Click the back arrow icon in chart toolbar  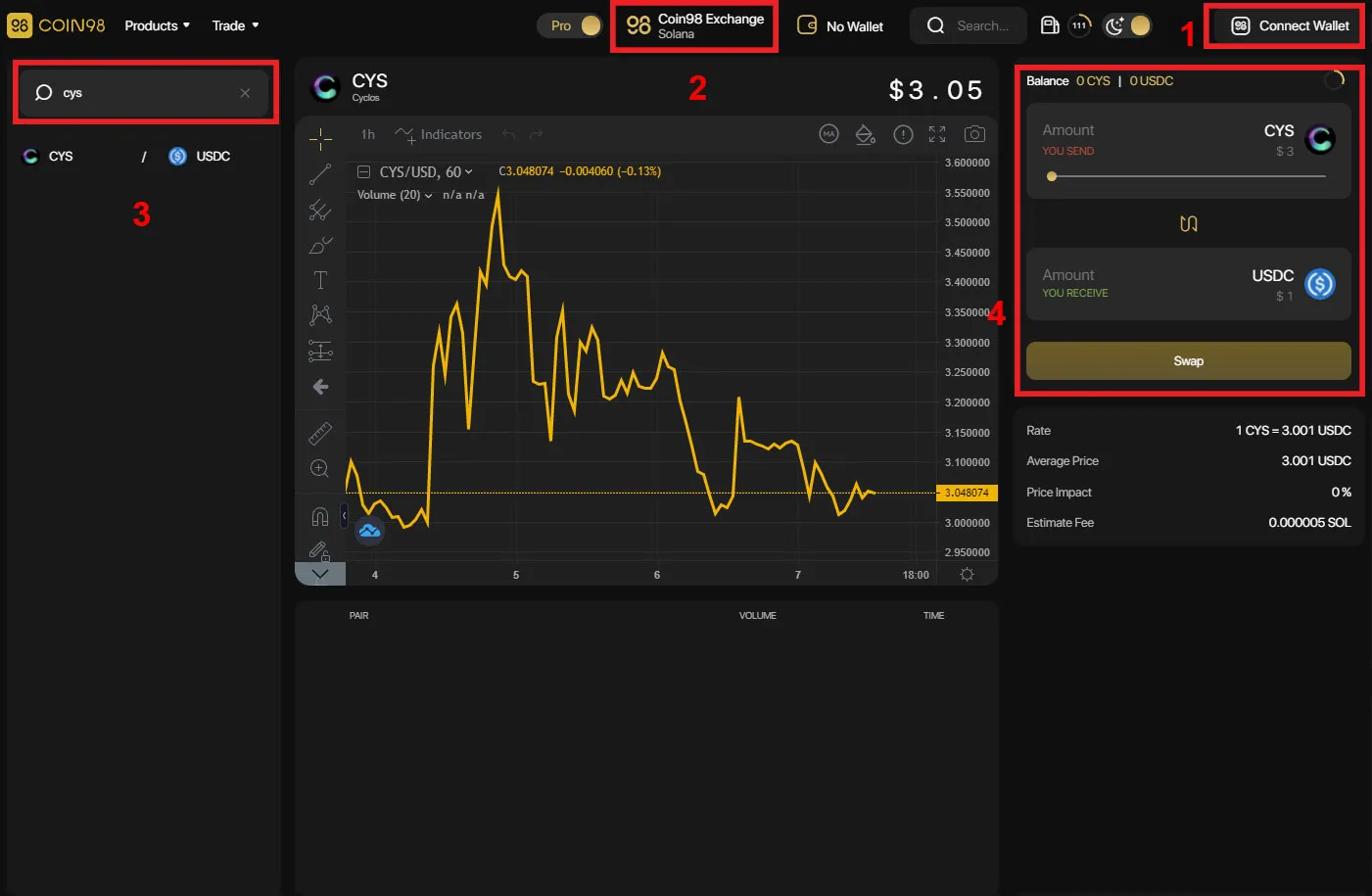tap(320, 387)
